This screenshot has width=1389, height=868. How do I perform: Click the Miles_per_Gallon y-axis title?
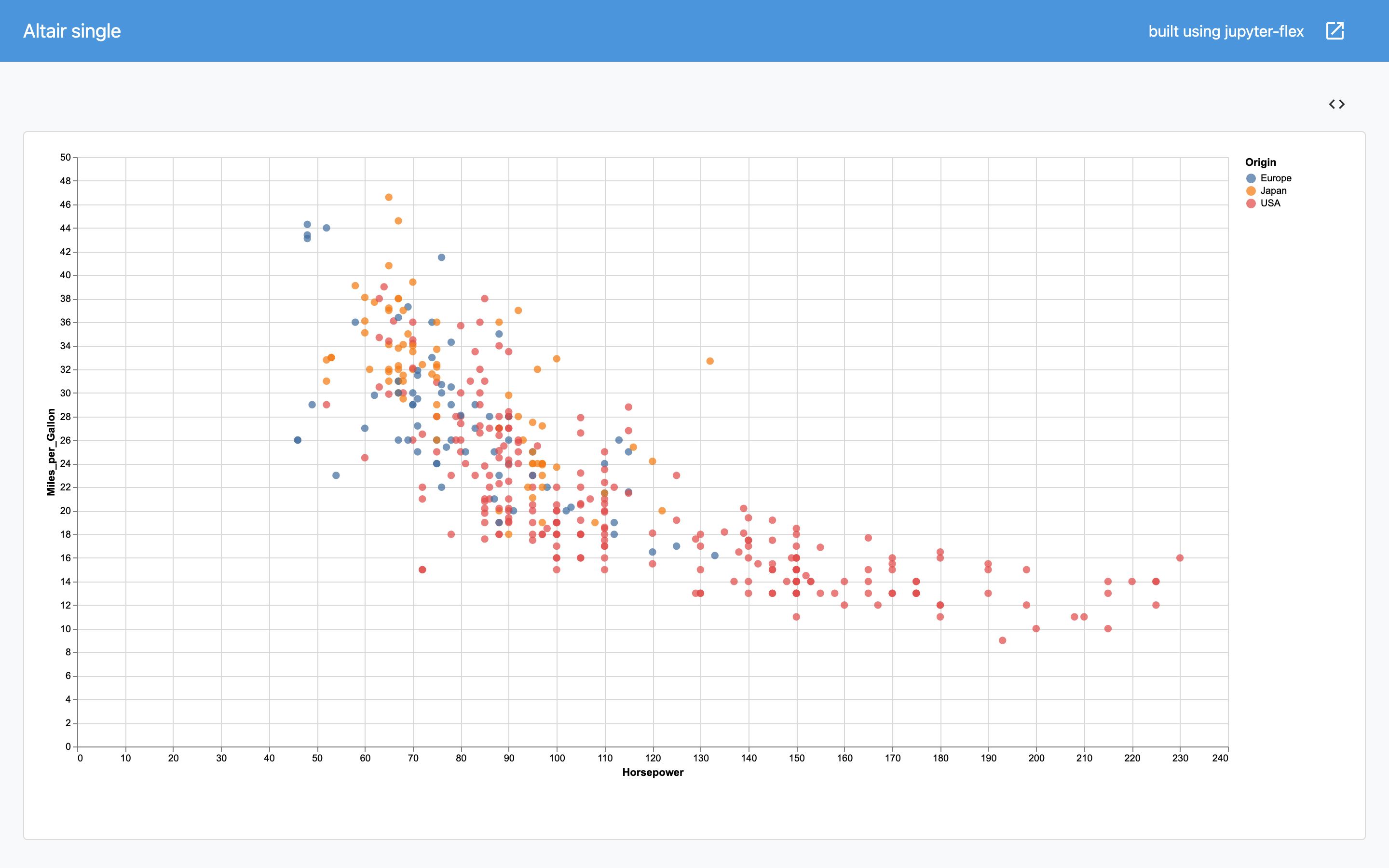pyautogui.click(x=51, y=452)
